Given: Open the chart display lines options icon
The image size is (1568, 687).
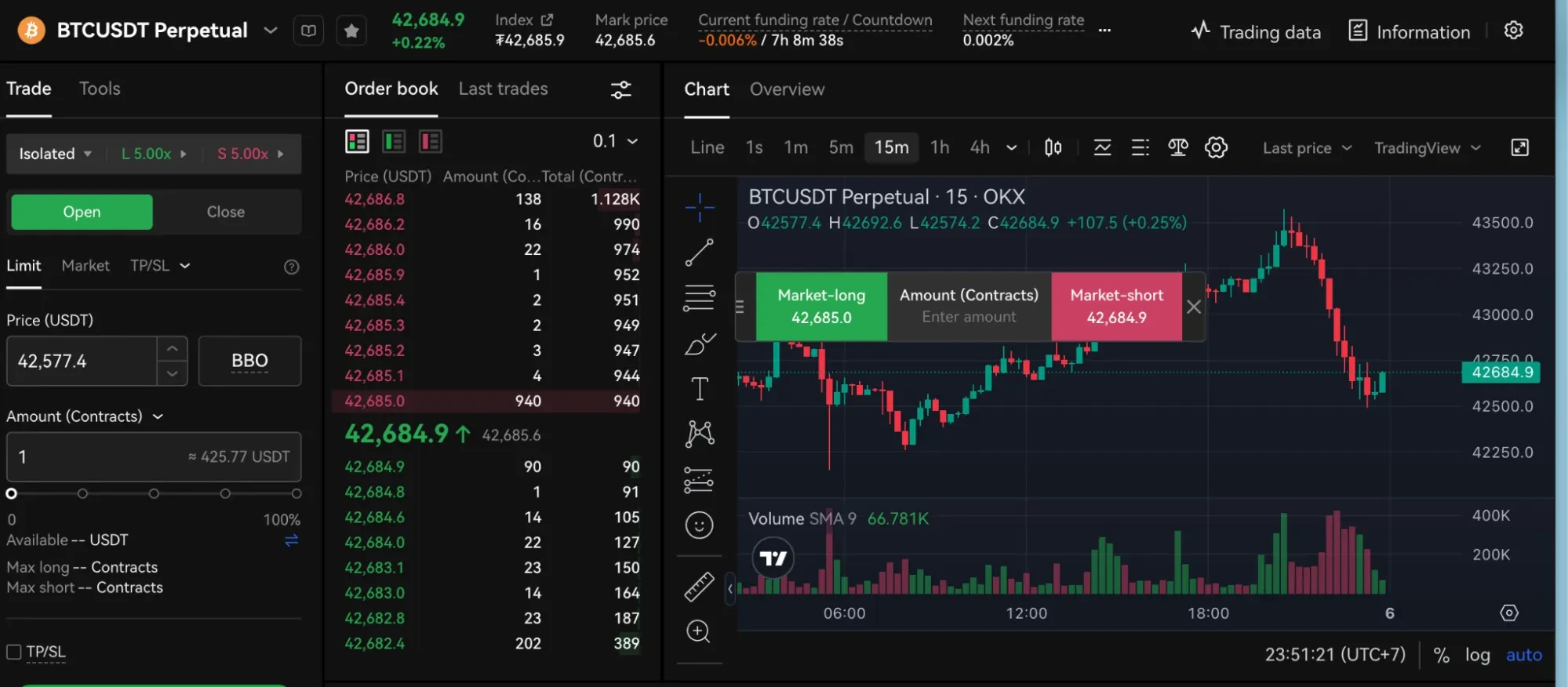Looking at the screenshot, I should pos(1141,147).
